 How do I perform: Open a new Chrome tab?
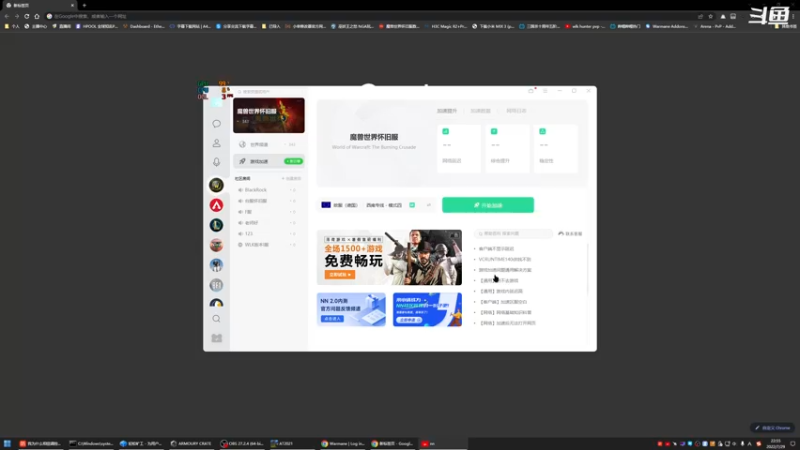(84, 5)
